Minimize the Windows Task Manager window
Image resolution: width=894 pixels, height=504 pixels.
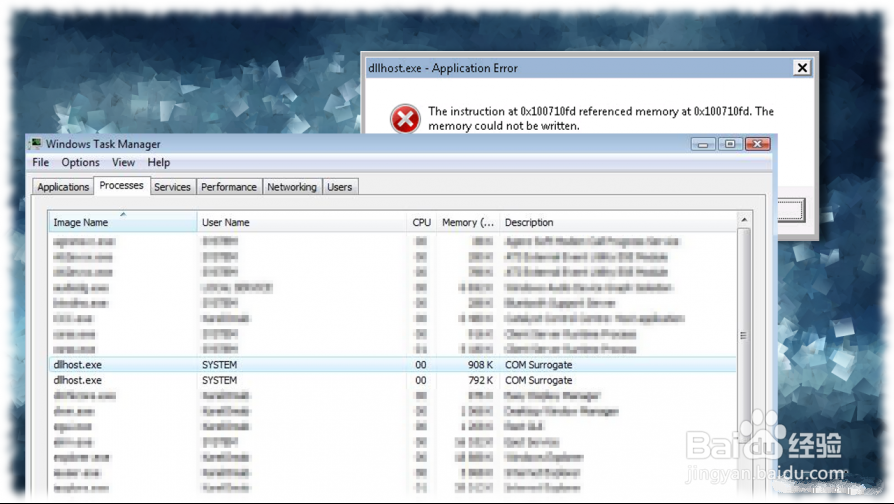pos(703,144)
